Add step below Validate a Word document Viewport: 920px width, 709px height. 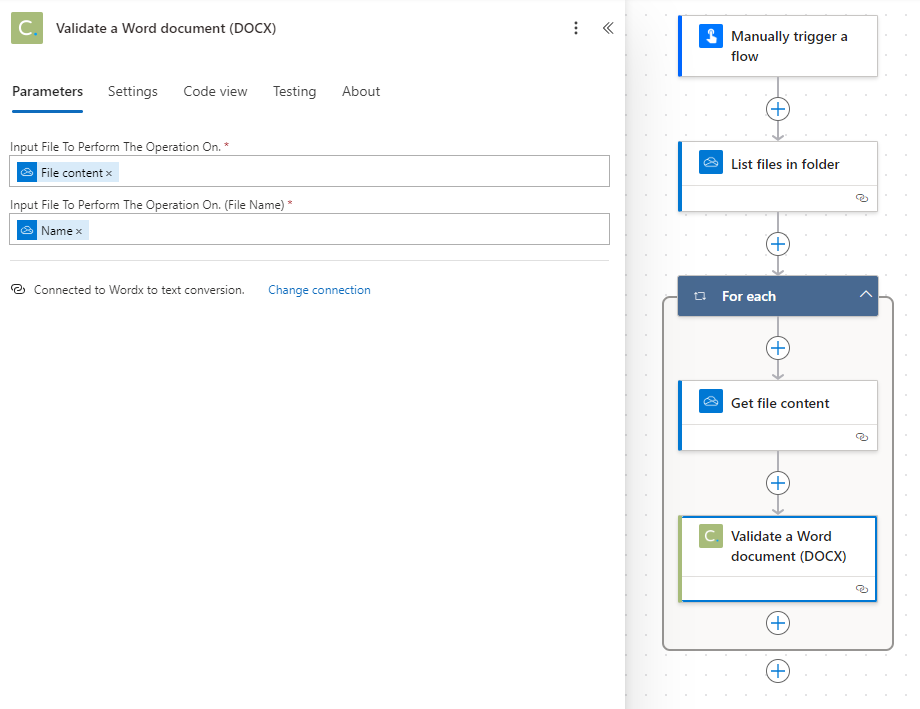point(778,623)
